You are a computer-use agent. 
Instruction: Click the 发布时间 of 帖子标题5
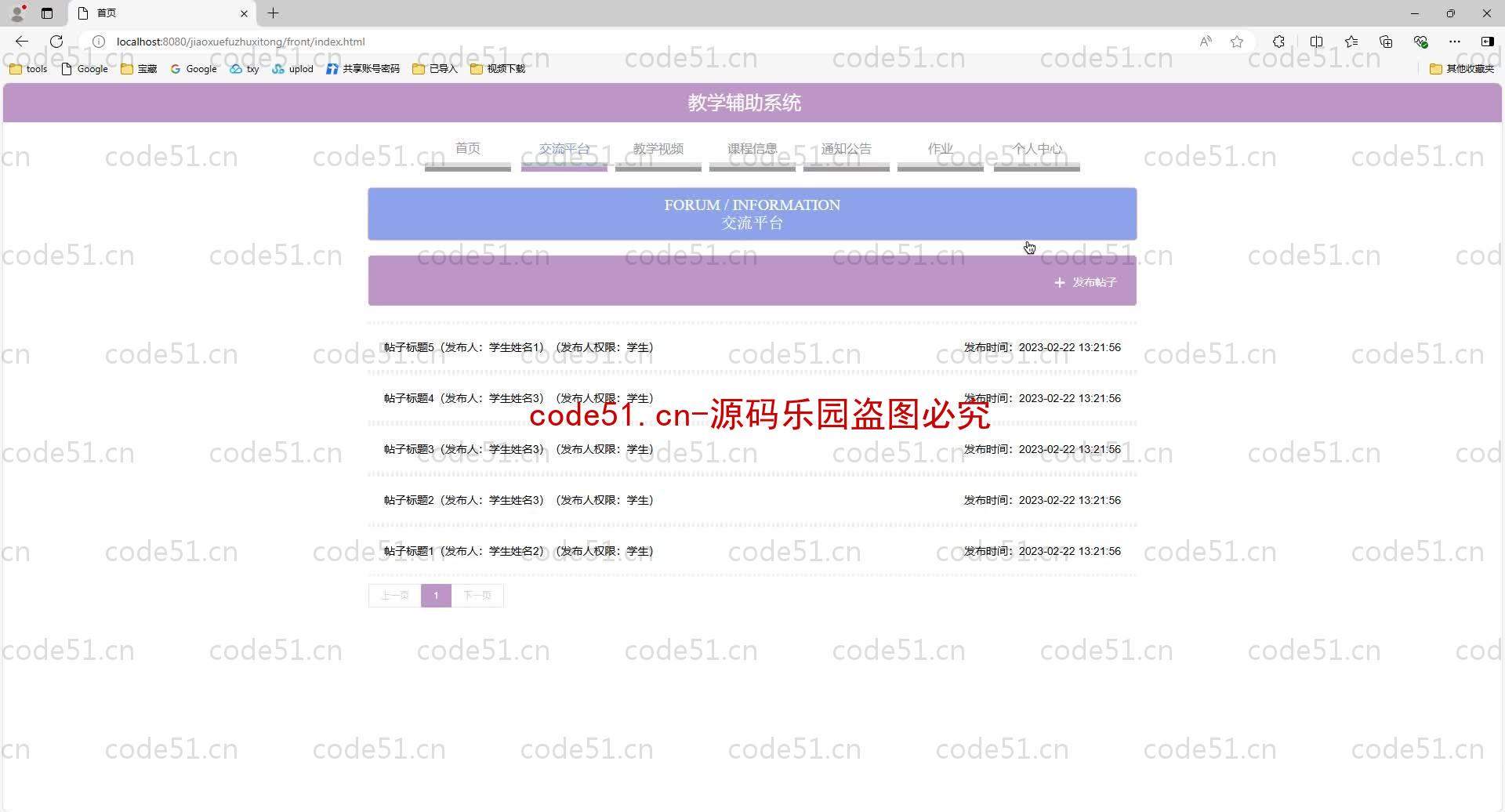point(1043,347)
